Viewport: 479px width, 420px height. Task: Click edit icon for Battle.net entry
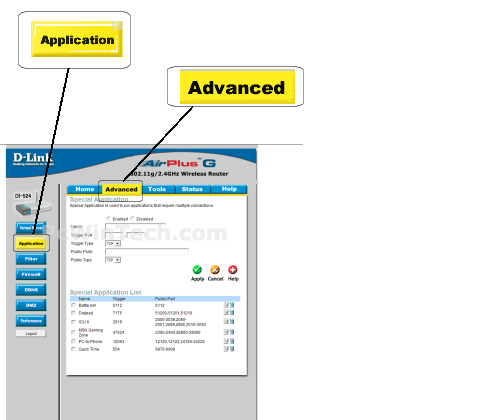pyautogui.click(x=226, y=305)
